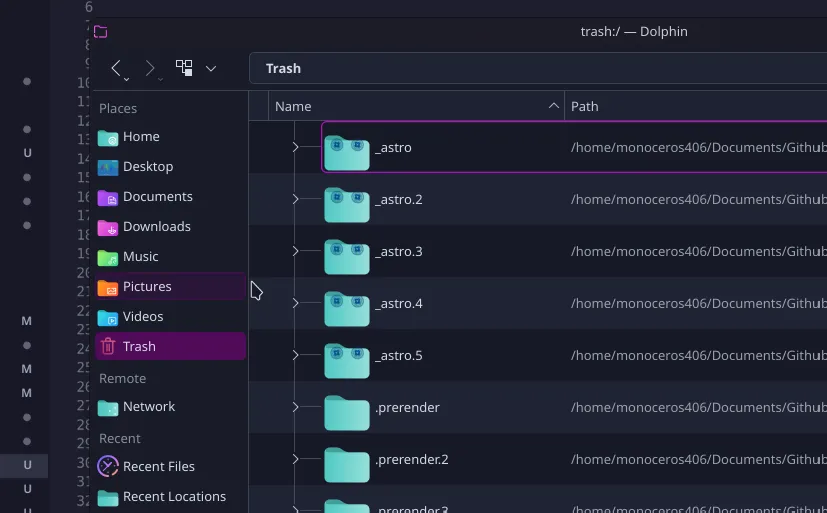Go forward with the forward arrow

(x=150, y=68)
